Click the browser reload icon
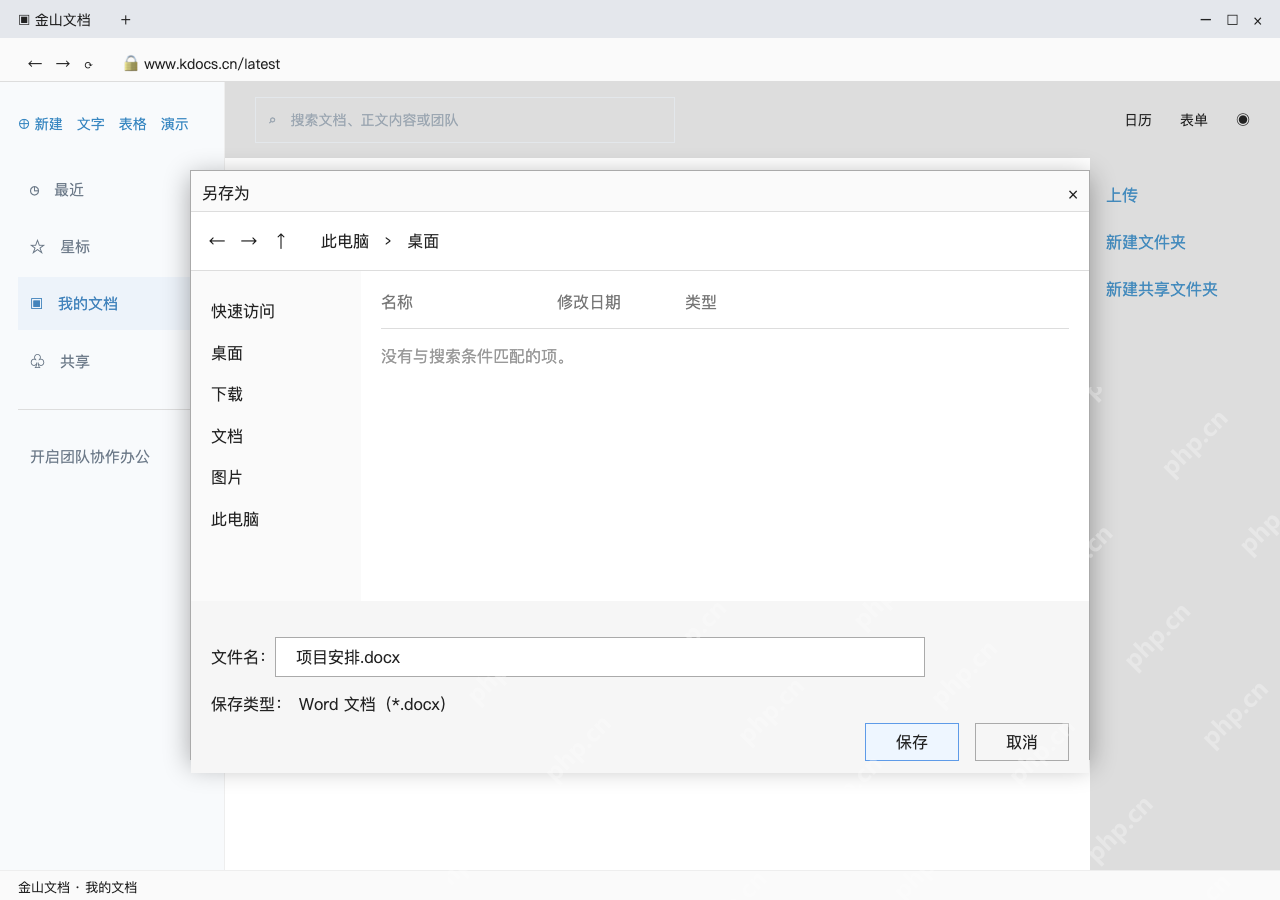 88,64
